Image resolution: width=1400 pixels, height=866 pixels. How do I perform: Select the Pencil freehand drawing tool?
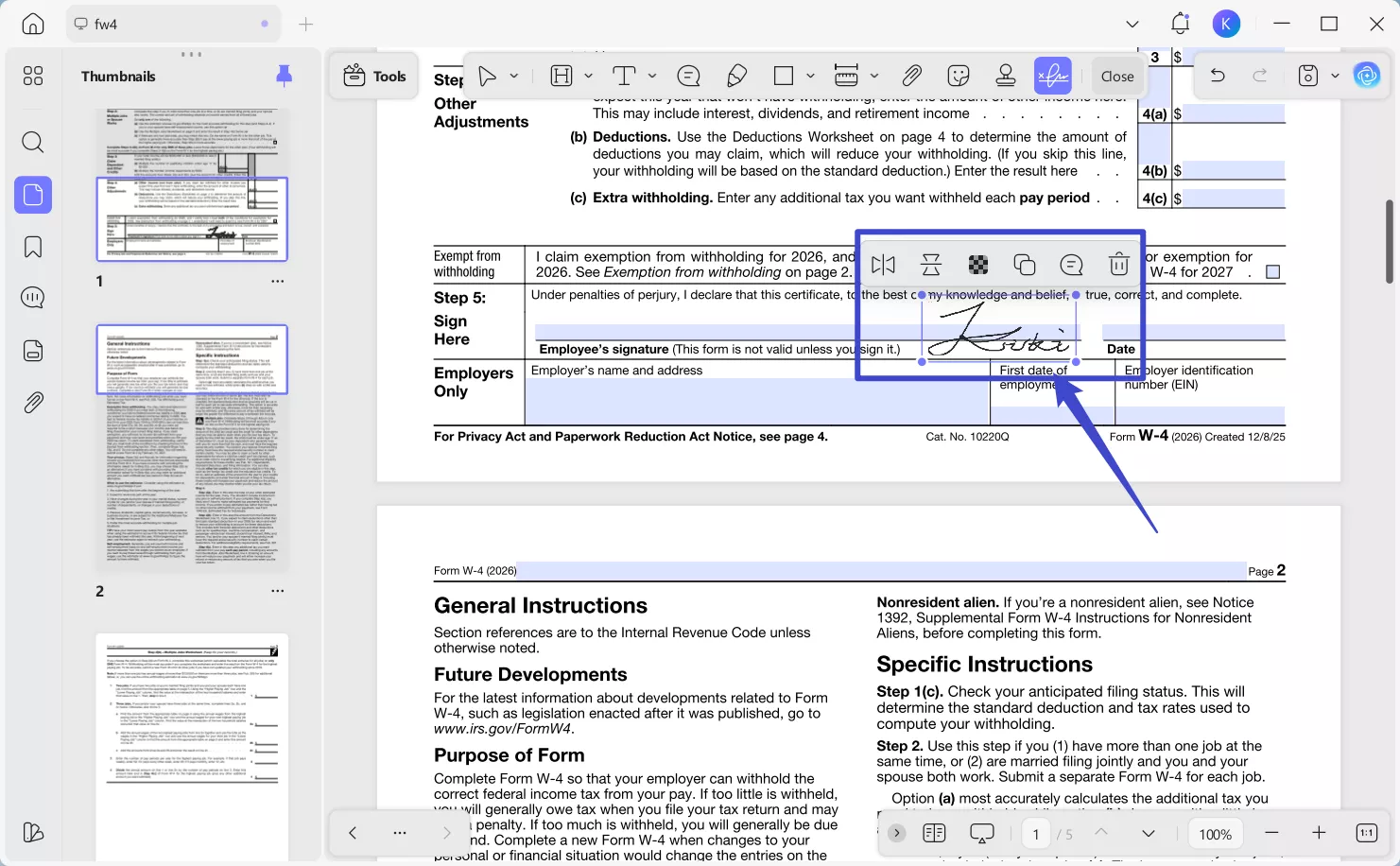(x=736, y=76)
